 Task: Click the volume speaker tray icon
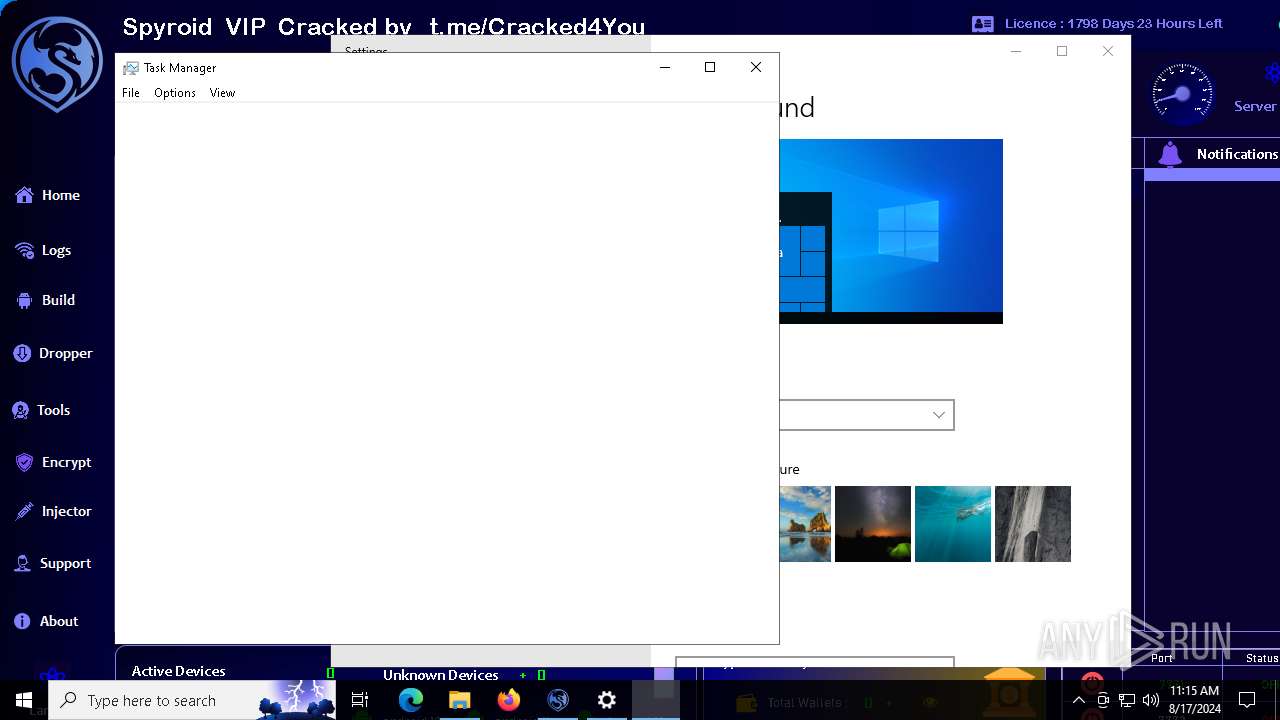(x=1151, y=700)
